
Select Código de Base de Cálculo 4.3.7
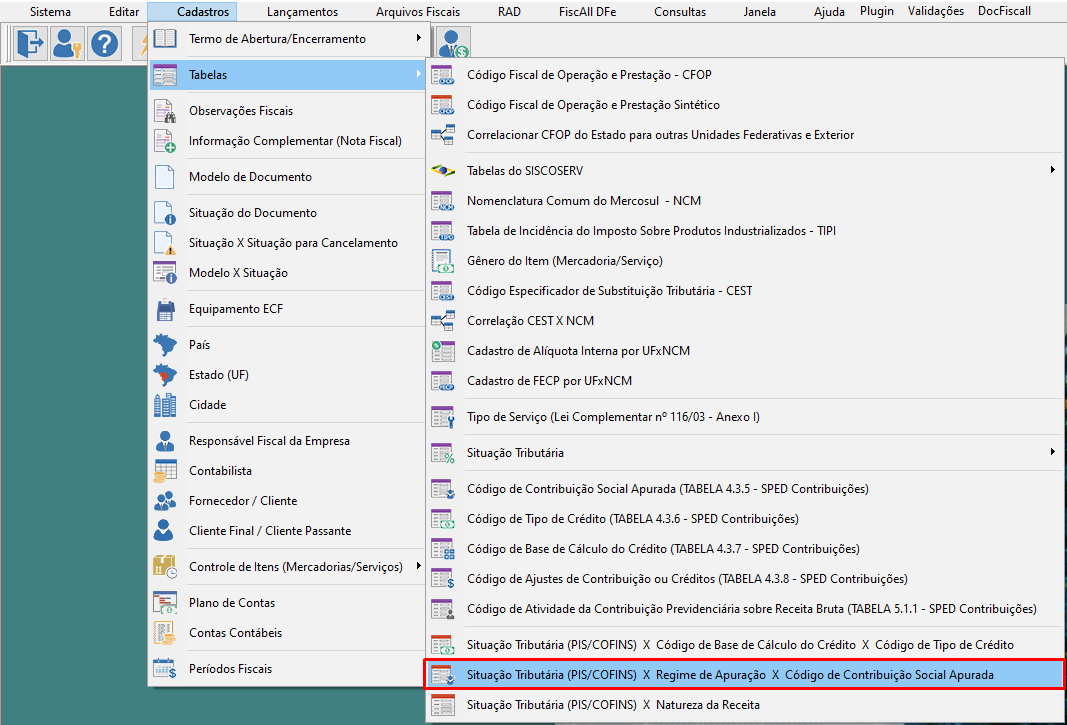(x=744, y=549)
